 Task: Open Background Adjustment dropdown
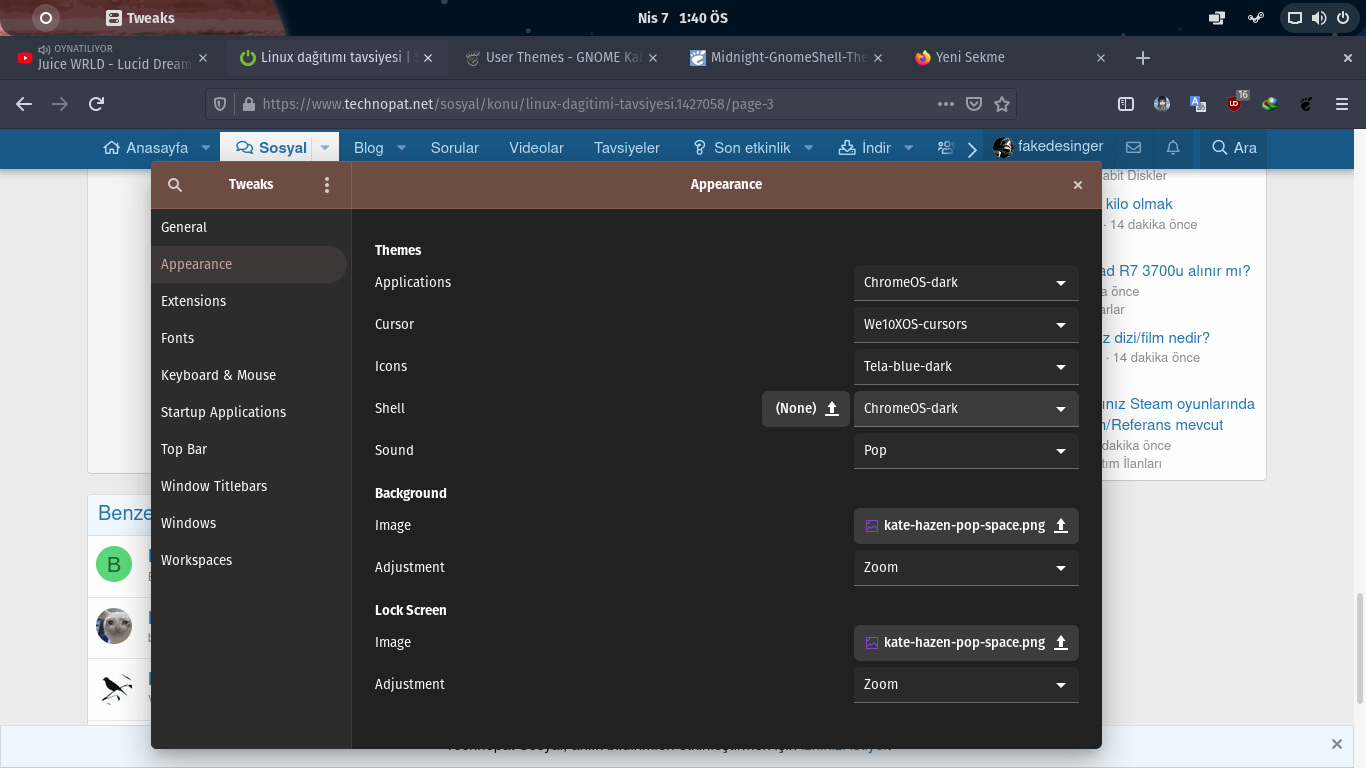coord(966,568)
